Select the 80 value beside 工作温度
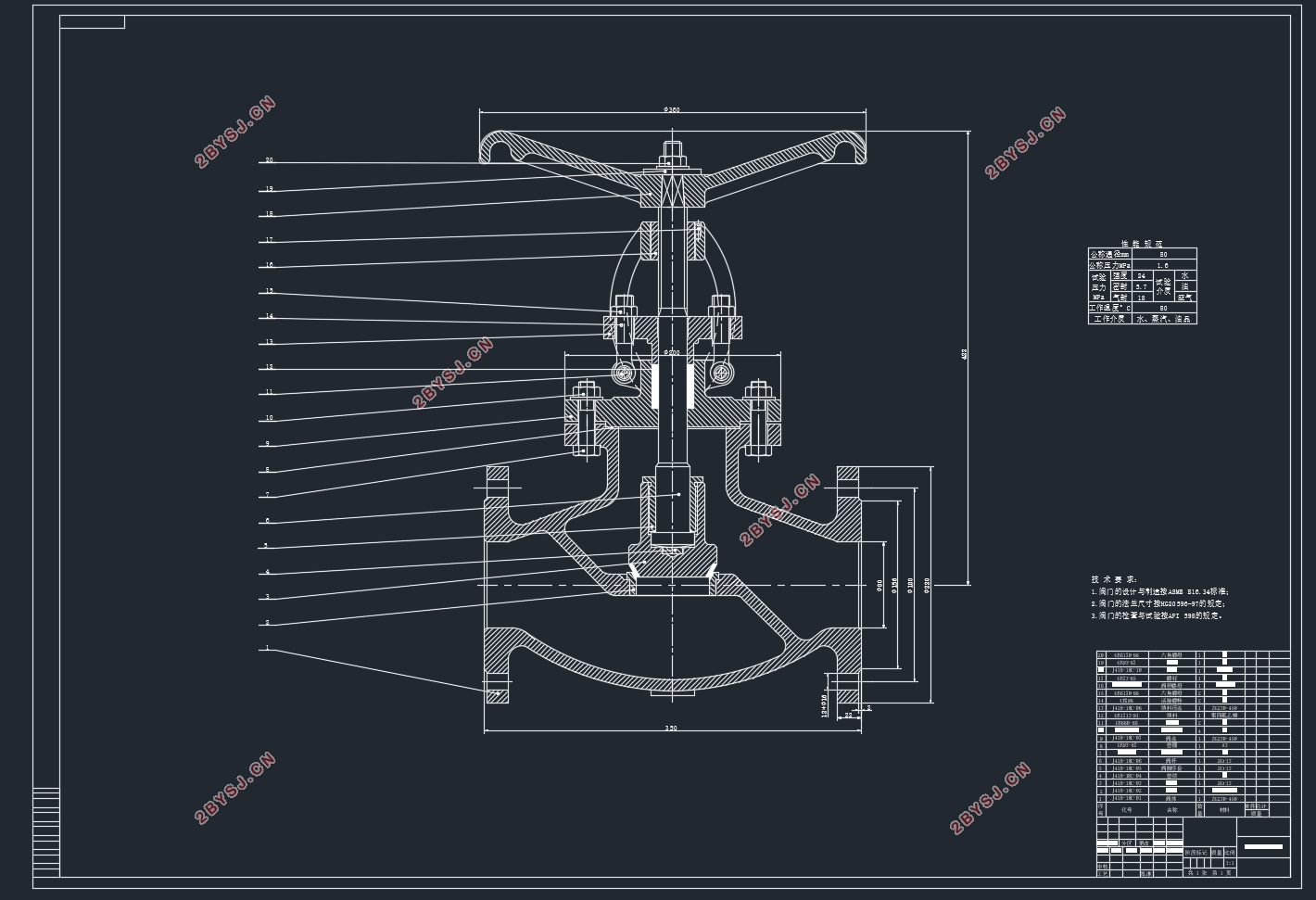The image size is (1316, 900). point(1164,308)
